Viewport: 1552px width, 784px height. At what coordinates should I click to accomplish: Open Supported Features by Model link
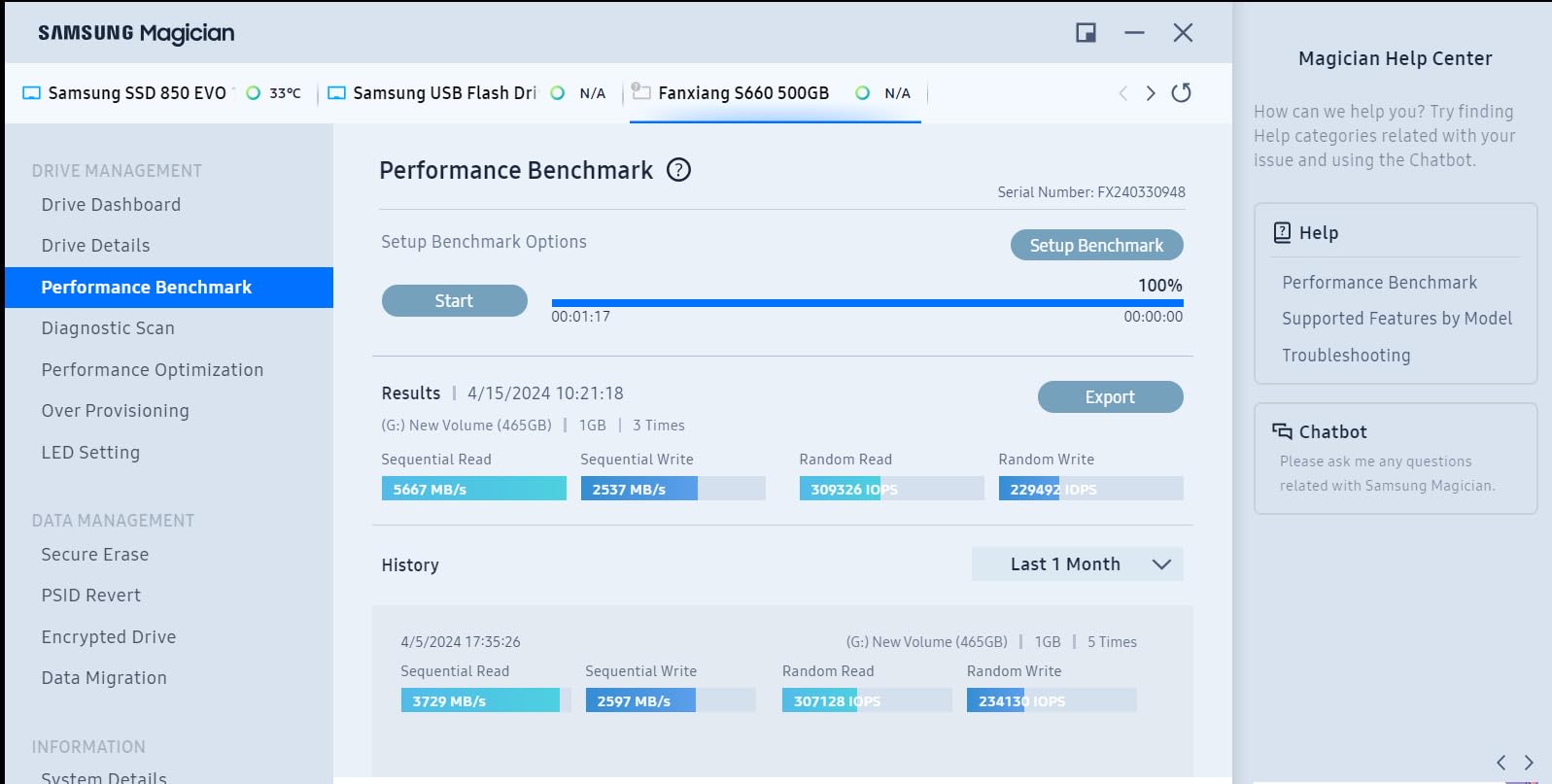pyautogui.click(x=1397, y=319)
